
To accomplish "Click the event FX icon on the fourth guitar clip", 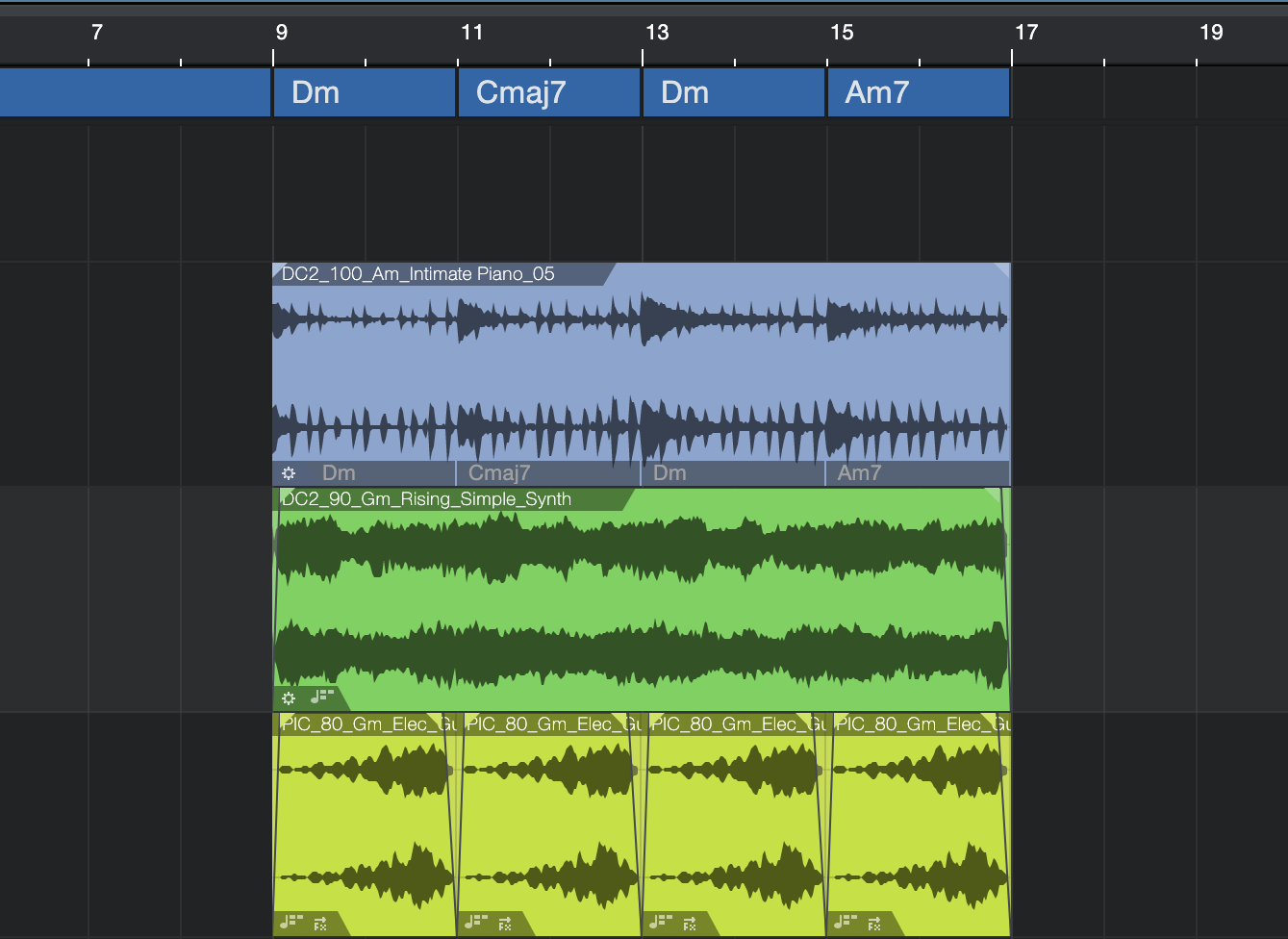I will pos(874,924).
